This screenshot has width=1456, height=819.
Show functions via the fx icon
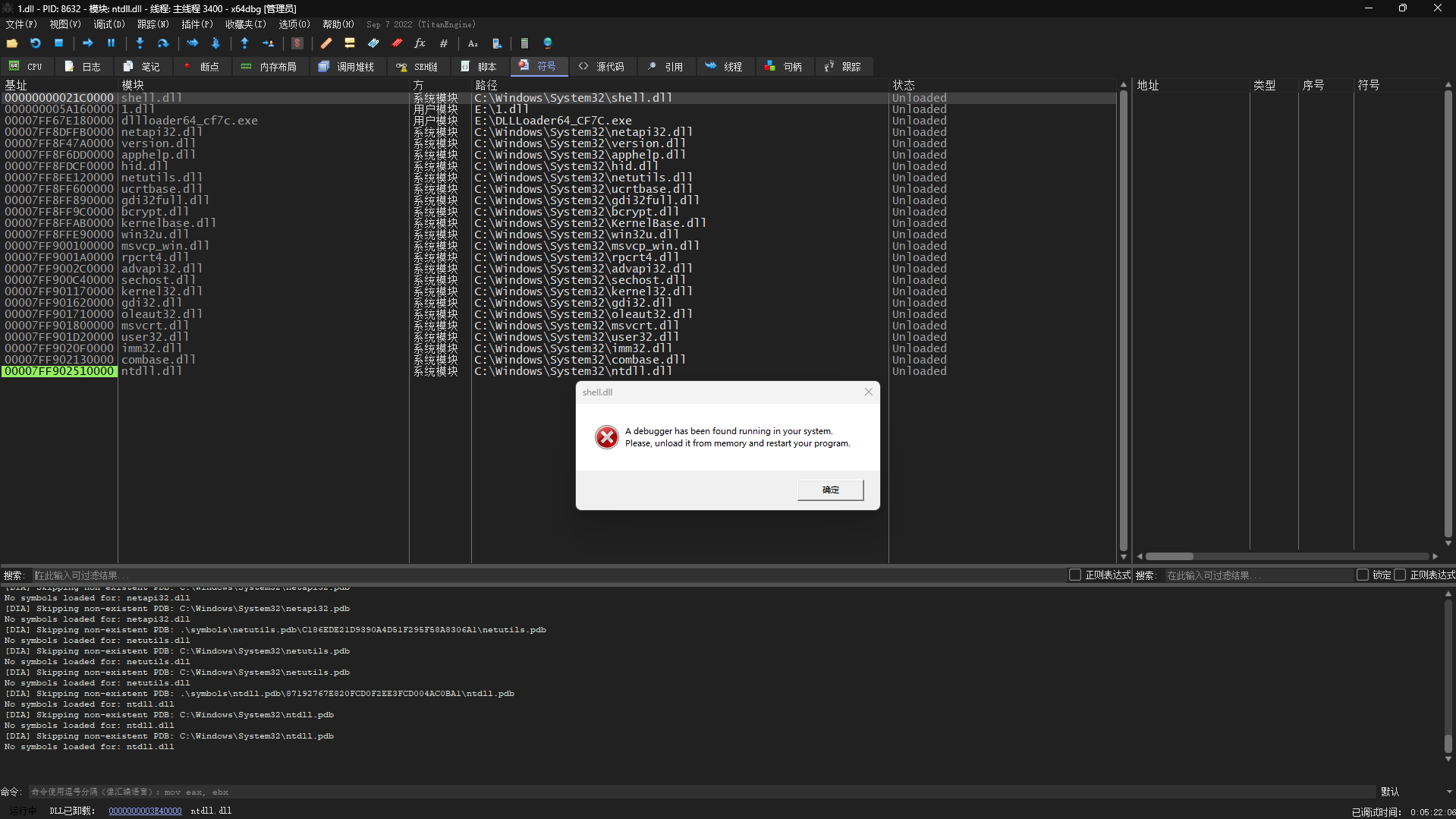pyautogui.click(x=420, y=43)
